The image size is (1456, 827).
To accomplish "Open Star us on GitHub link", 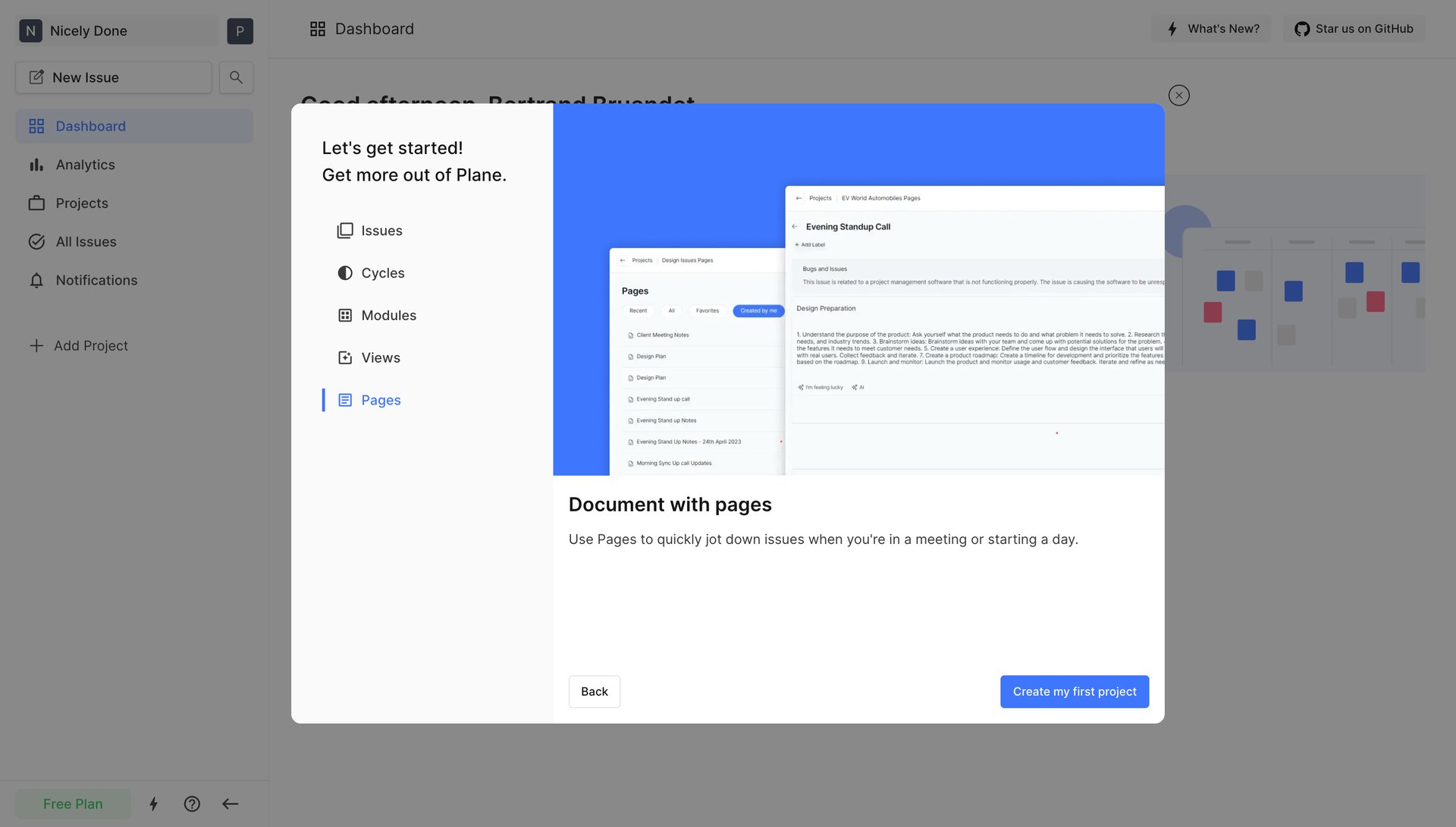I will (1354, 28).
